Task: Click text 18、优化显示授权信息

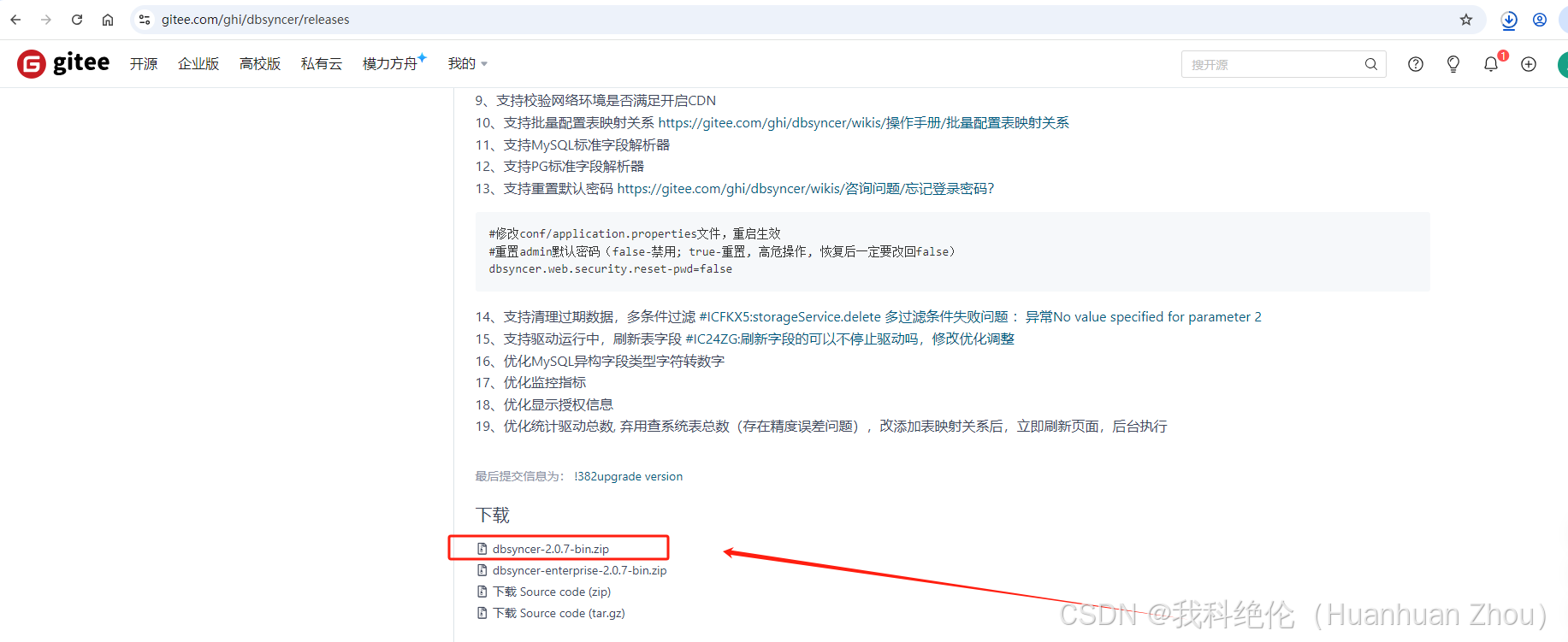Action: click(x=545, y=405)
